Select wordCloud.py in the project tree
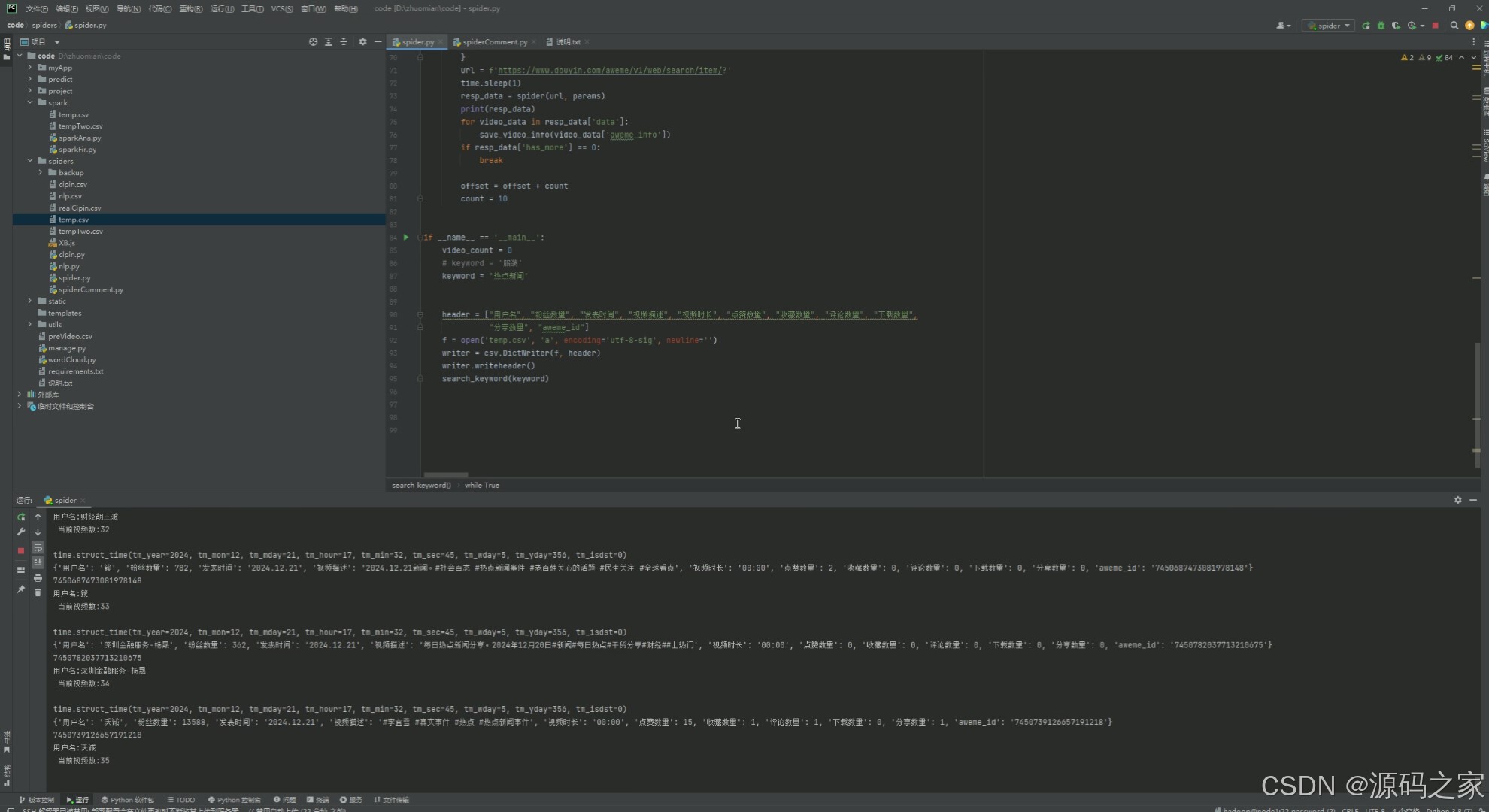Viewport: 1489px width, 812px height. (71, 360)
